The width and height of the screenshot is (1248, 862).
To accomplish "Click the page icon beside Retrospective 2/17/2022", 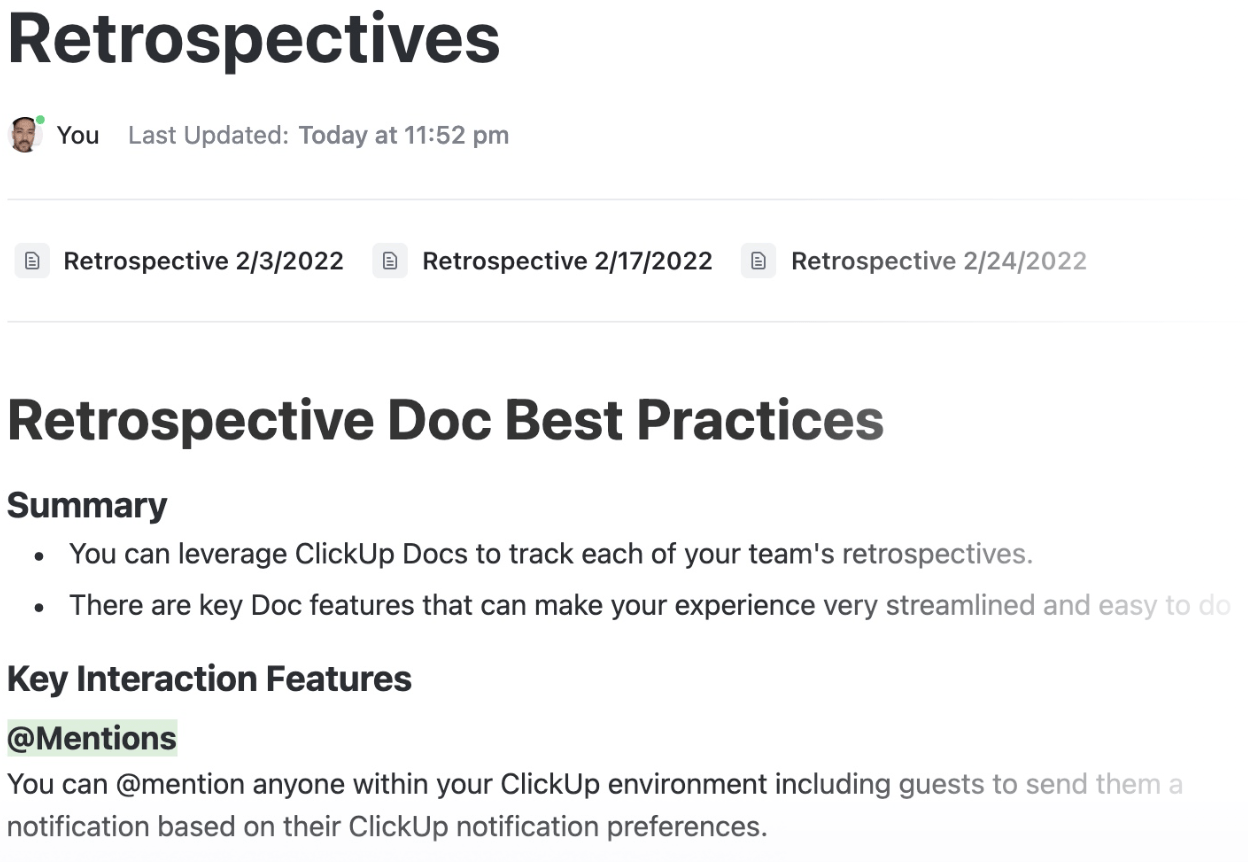I will tap(390, 261).
